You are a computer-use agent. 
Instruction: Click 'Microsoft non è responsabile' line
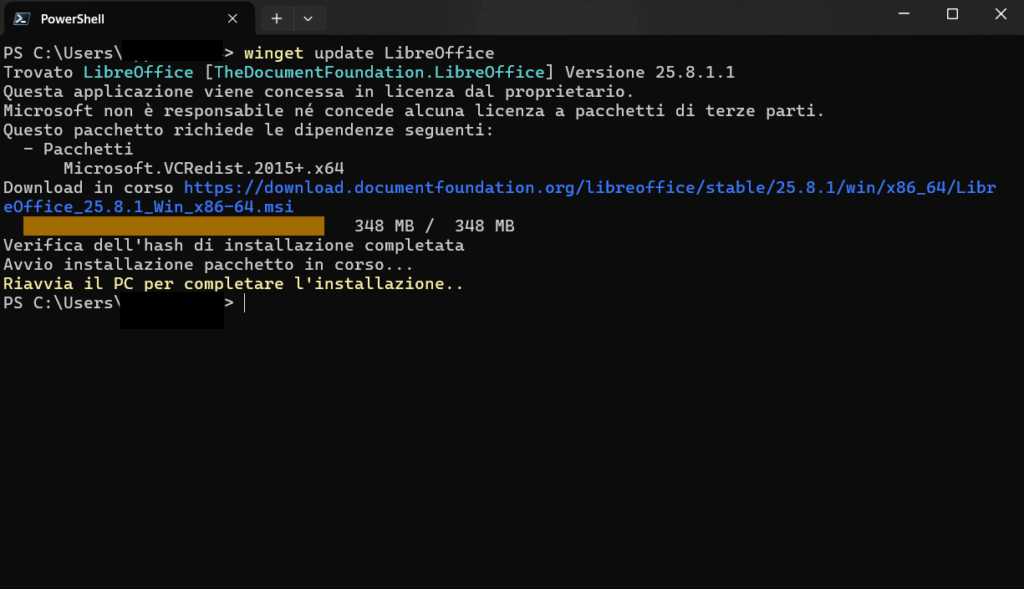tap(414, 111)
